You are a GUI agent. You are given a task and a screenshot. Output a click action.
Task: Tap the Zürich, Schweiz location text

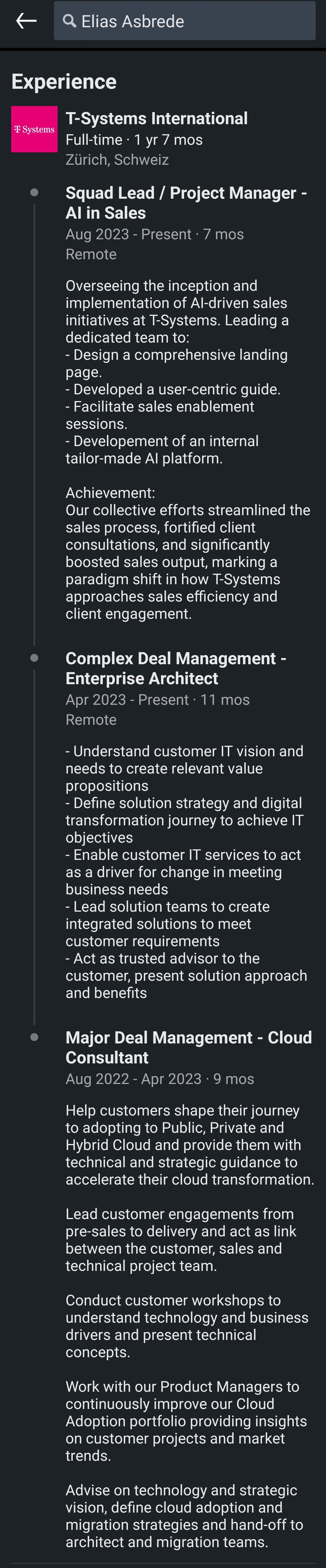coord(117,160)
